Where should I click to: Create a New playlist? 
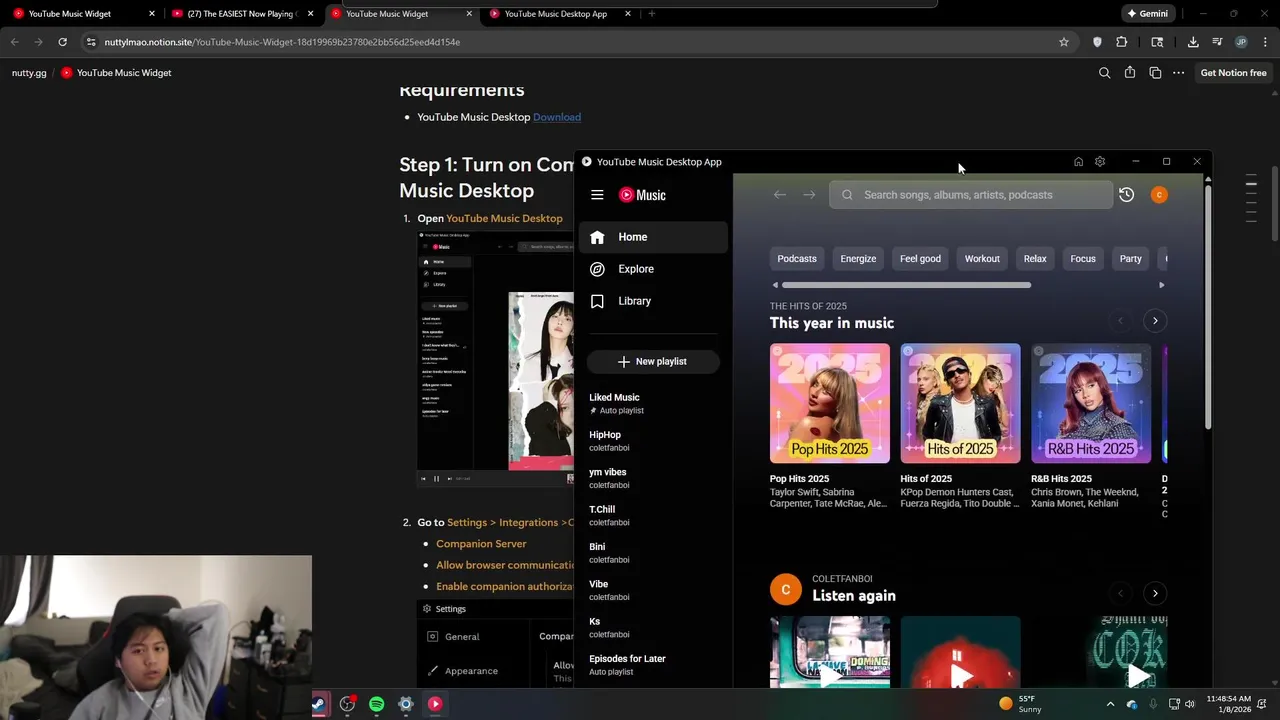(653, 361)
